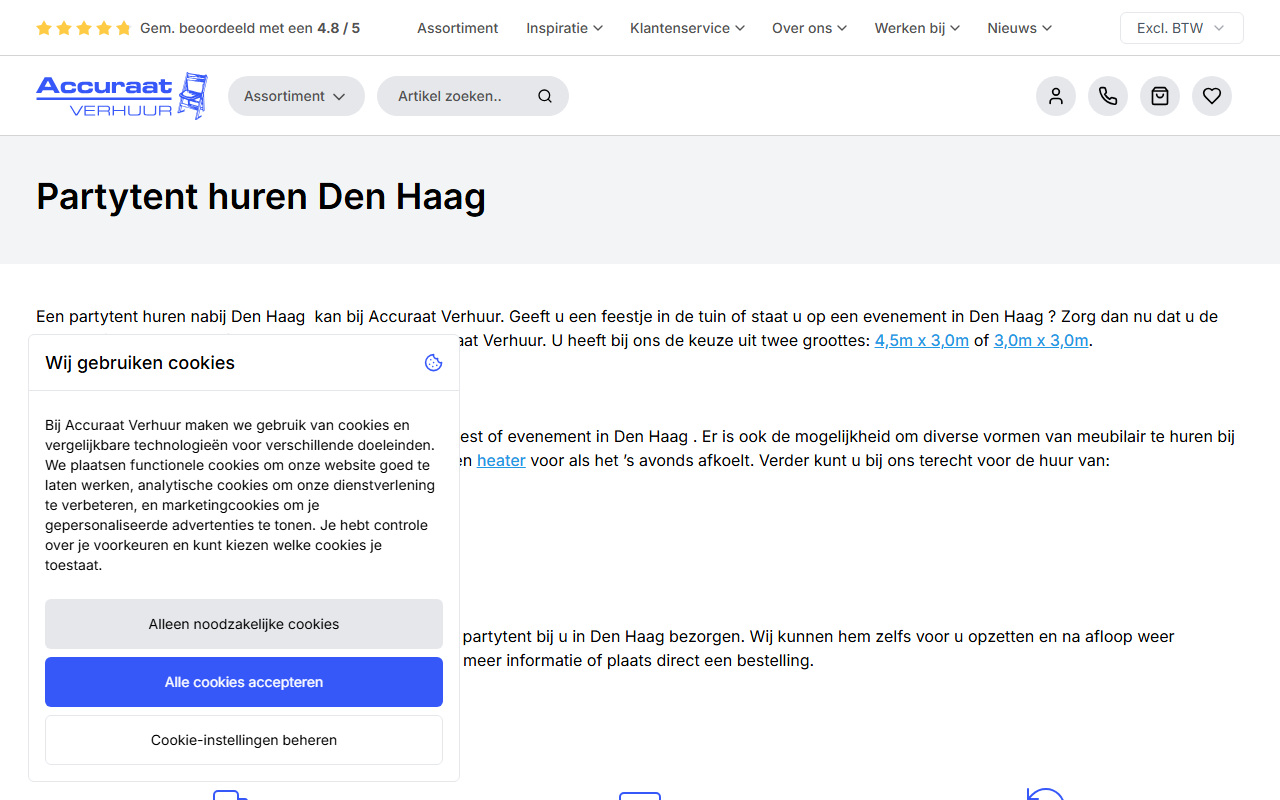Expand the Nieuws menu
The image size is (1280, 800).
pyautogui.click(x=1020, y=28)
